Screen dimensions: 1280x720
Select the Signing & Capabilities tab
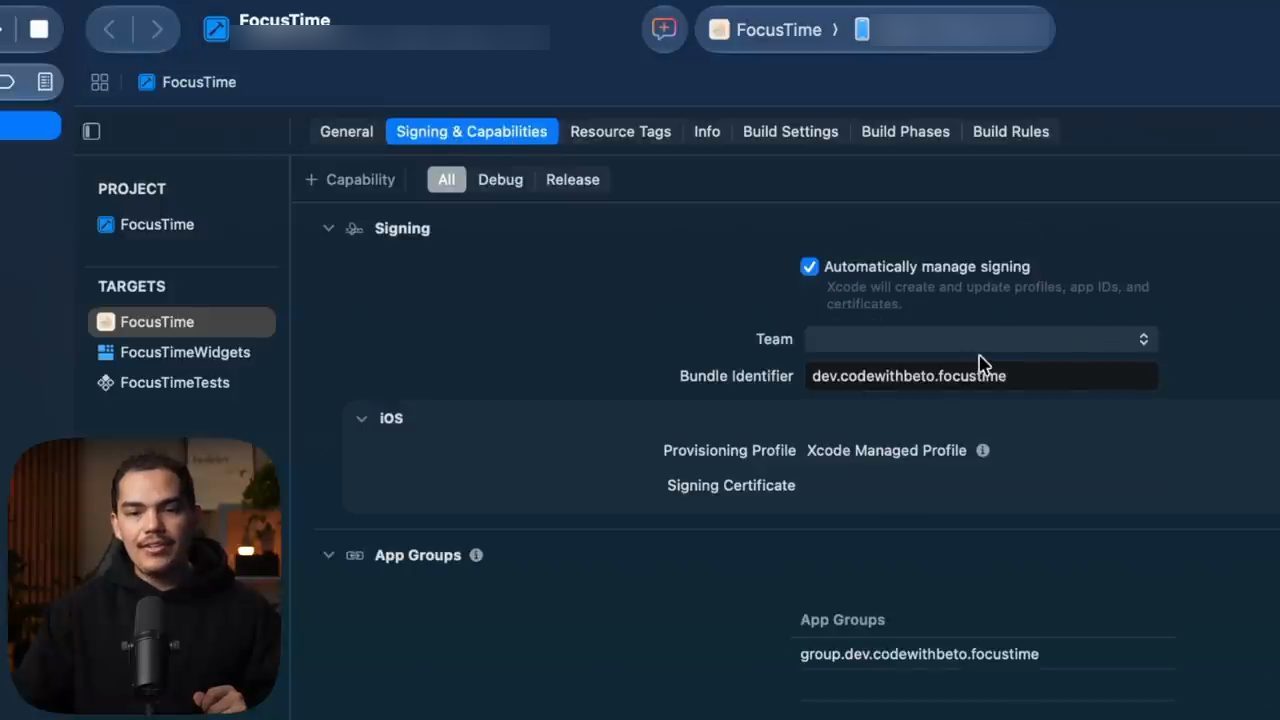click(472, 131)
